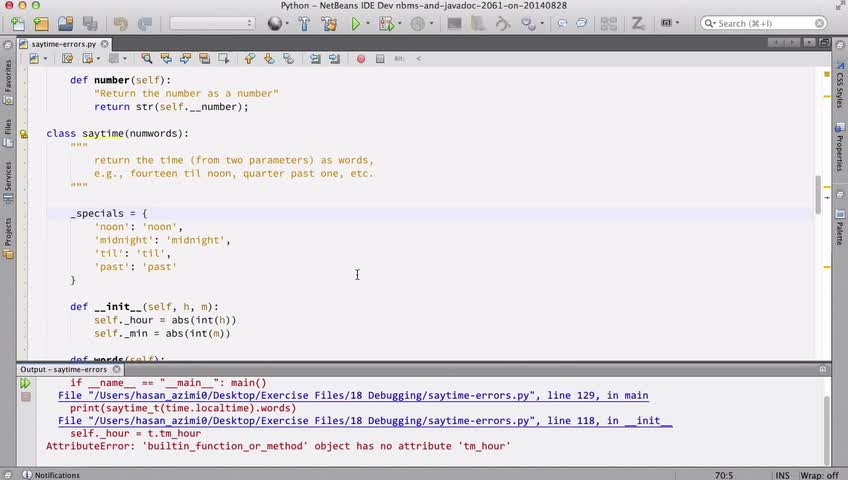Screen dimensions: 848x480
Task: Click the globe browser icon
Action: point(275,24)
